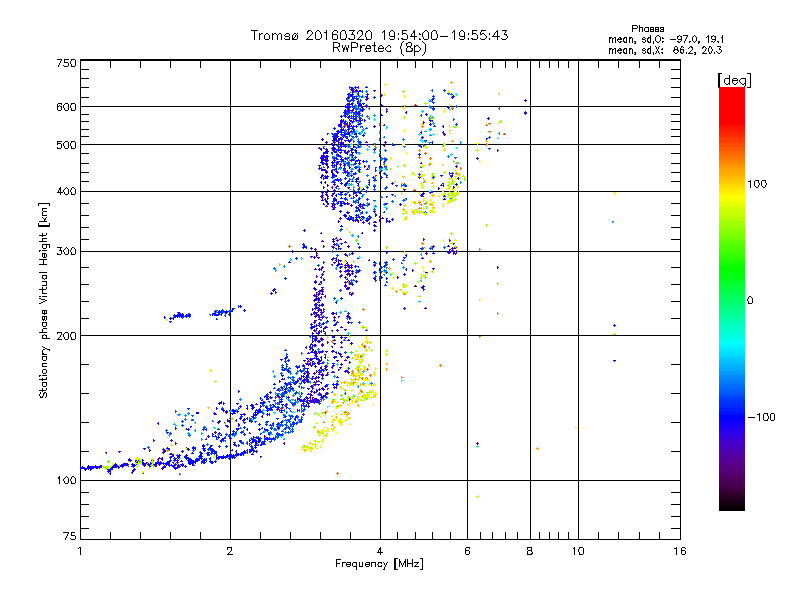
Task: Click the colorbar '100' tick label
Action: coord(757,184)
